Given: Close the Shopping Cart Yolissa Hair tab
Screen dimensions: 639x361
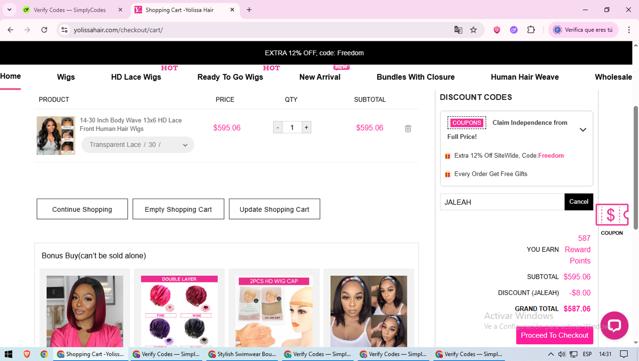Looking at the screenshot, I should 232,10.
